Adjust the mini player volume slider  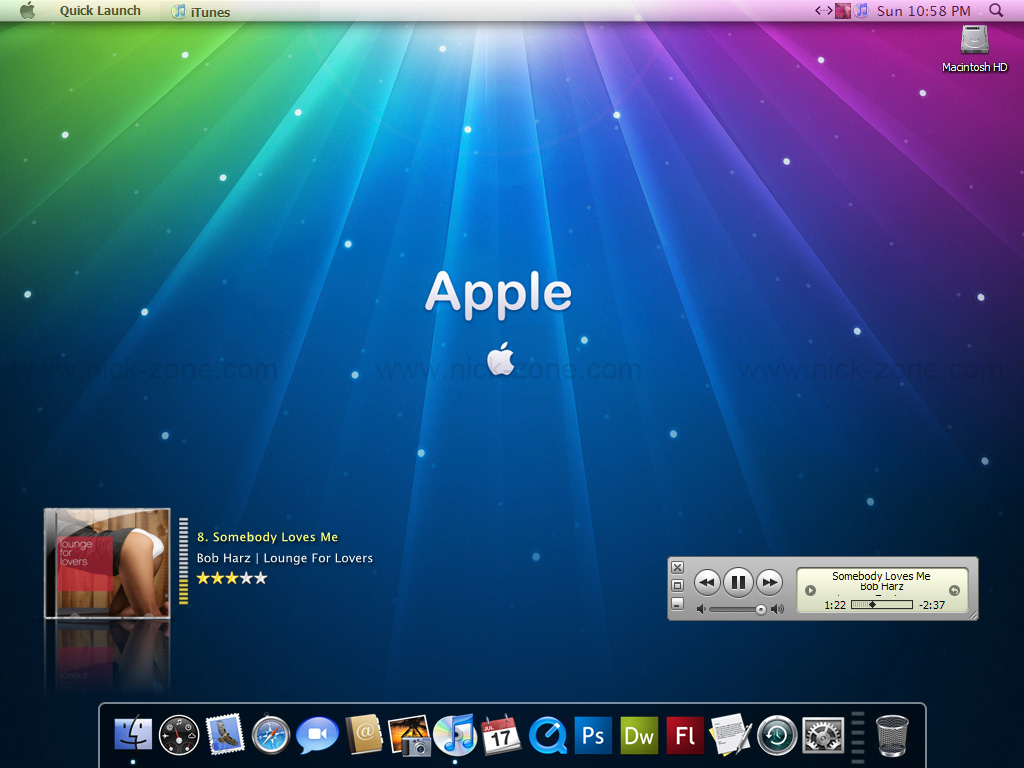coord(737,609)
